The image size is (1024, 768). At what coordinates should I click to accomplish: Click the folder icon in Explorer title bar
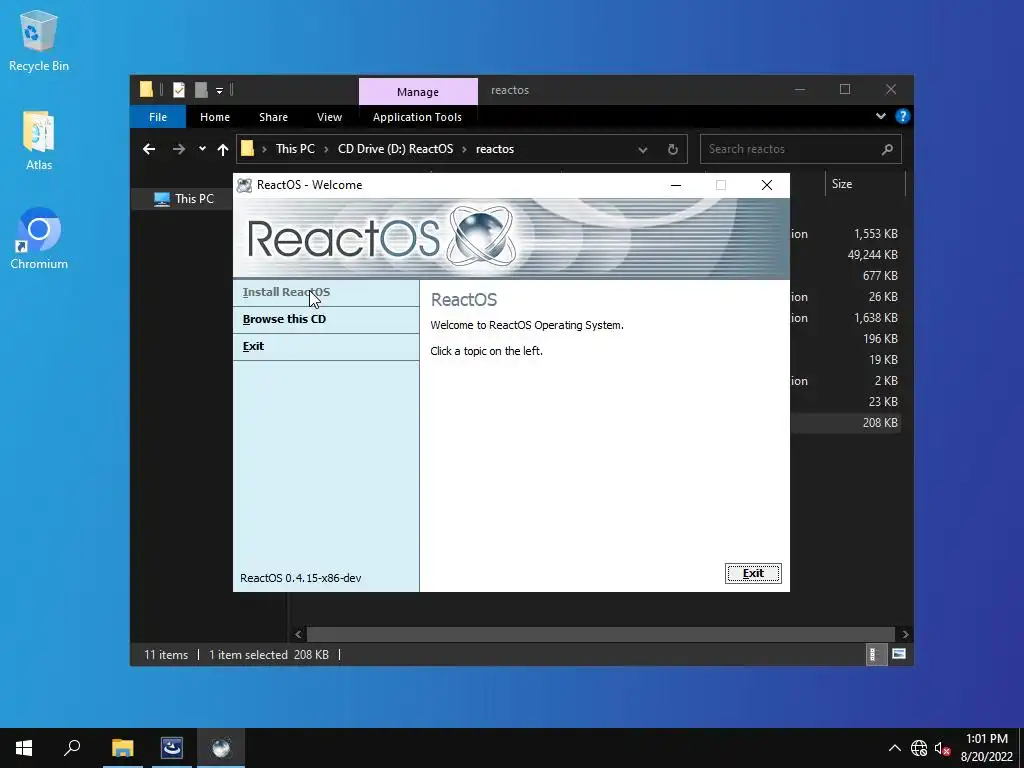point(146,89)
